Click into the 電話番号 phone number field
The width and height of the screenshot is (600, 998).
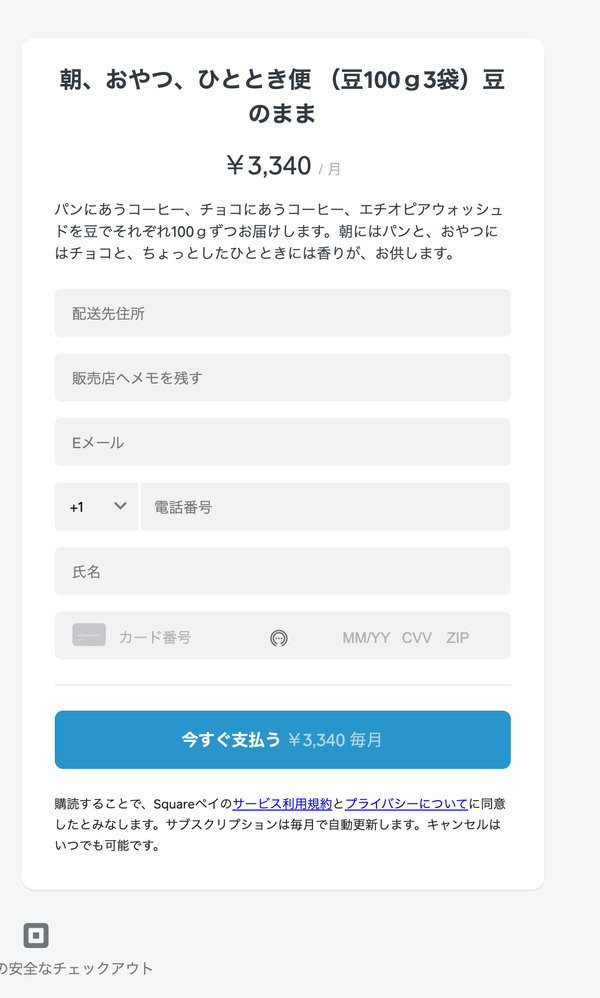(x=325, y=507)
